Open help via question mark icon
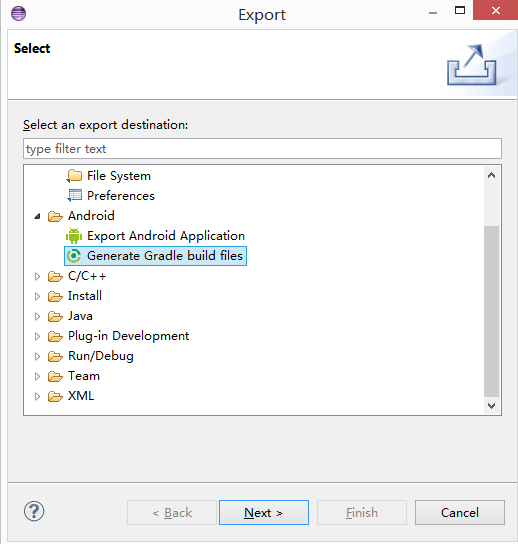 point(34,511)
